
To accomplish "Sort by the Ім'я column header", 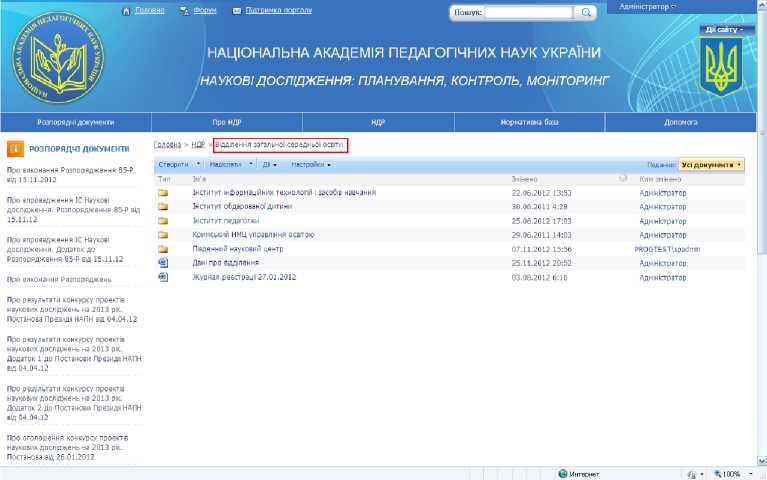I will tap(199, 180).
